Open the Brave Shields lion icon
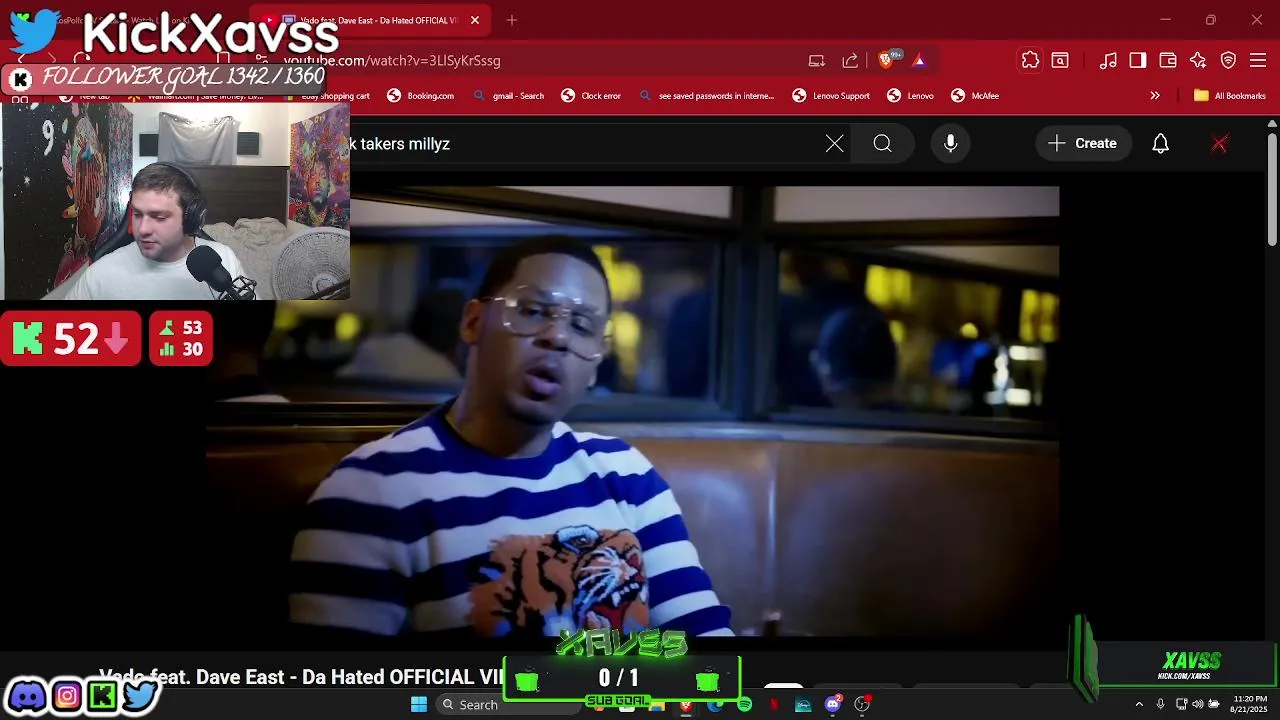Viewport: 1280px width, 720px height. 886,60
